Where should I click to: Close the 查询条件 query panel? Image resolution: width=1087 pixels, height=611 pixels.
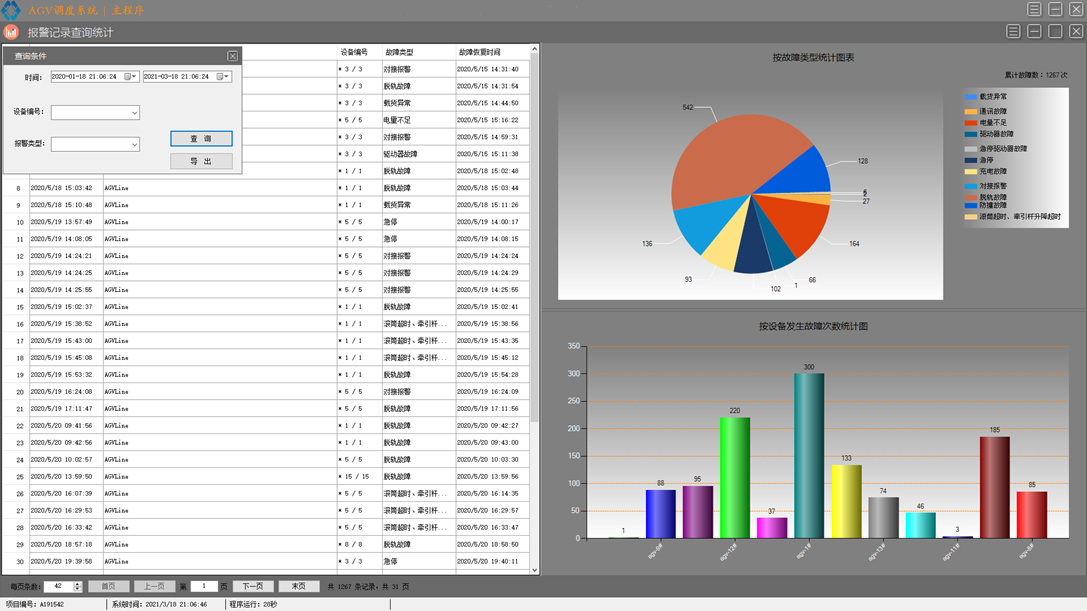click(232, 56)
